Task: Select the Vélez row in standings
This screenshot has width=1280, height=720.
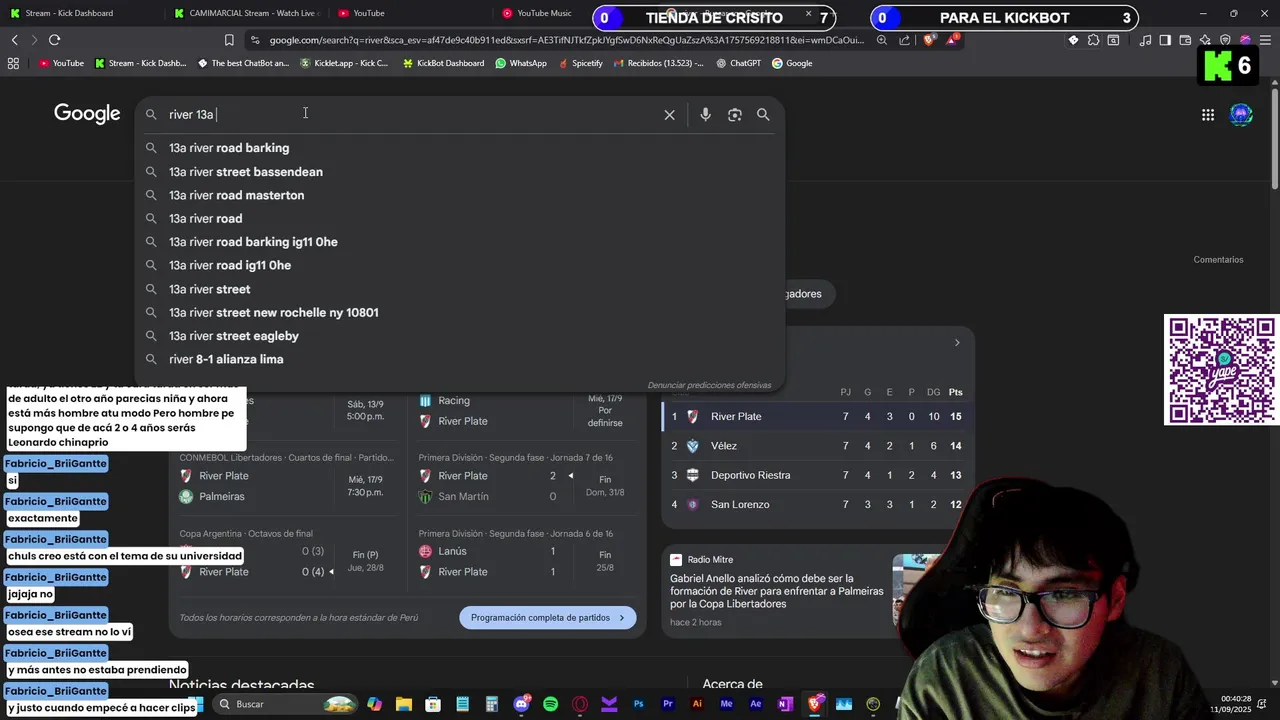Action: pyautogui.click(x=817, y=446)
